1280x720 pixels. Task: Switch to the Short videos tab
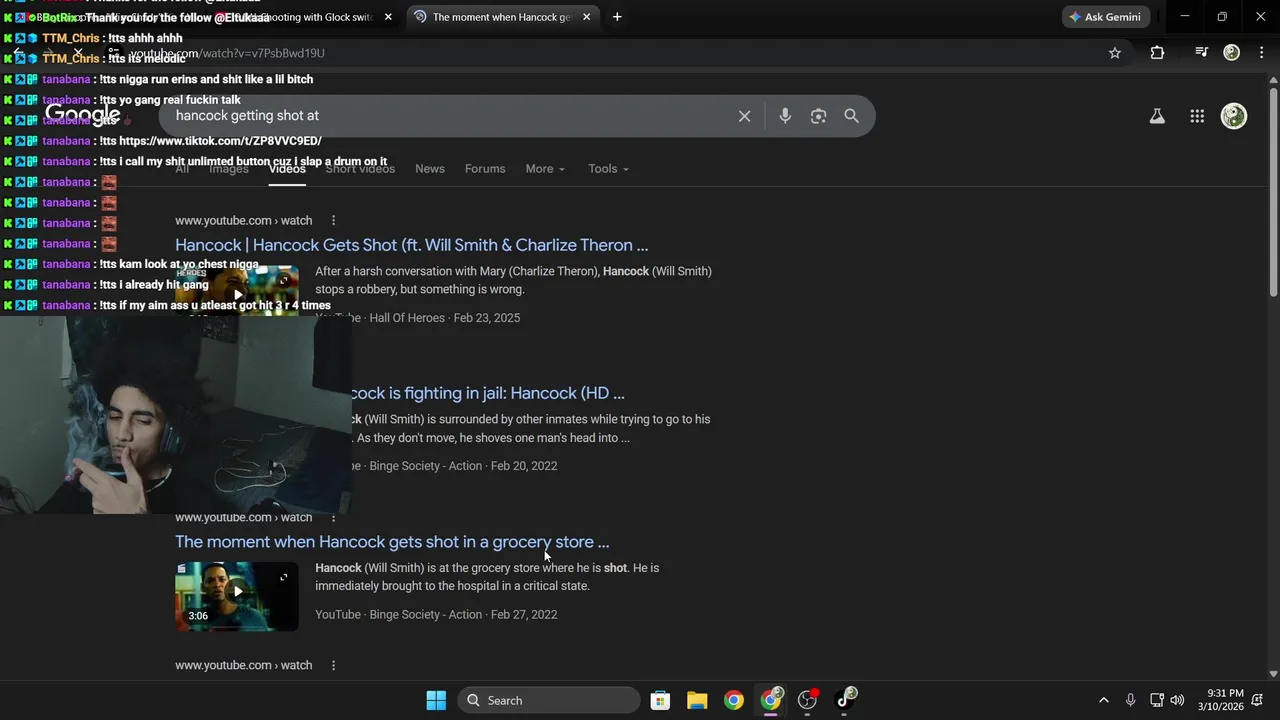(x=360, y=169)
